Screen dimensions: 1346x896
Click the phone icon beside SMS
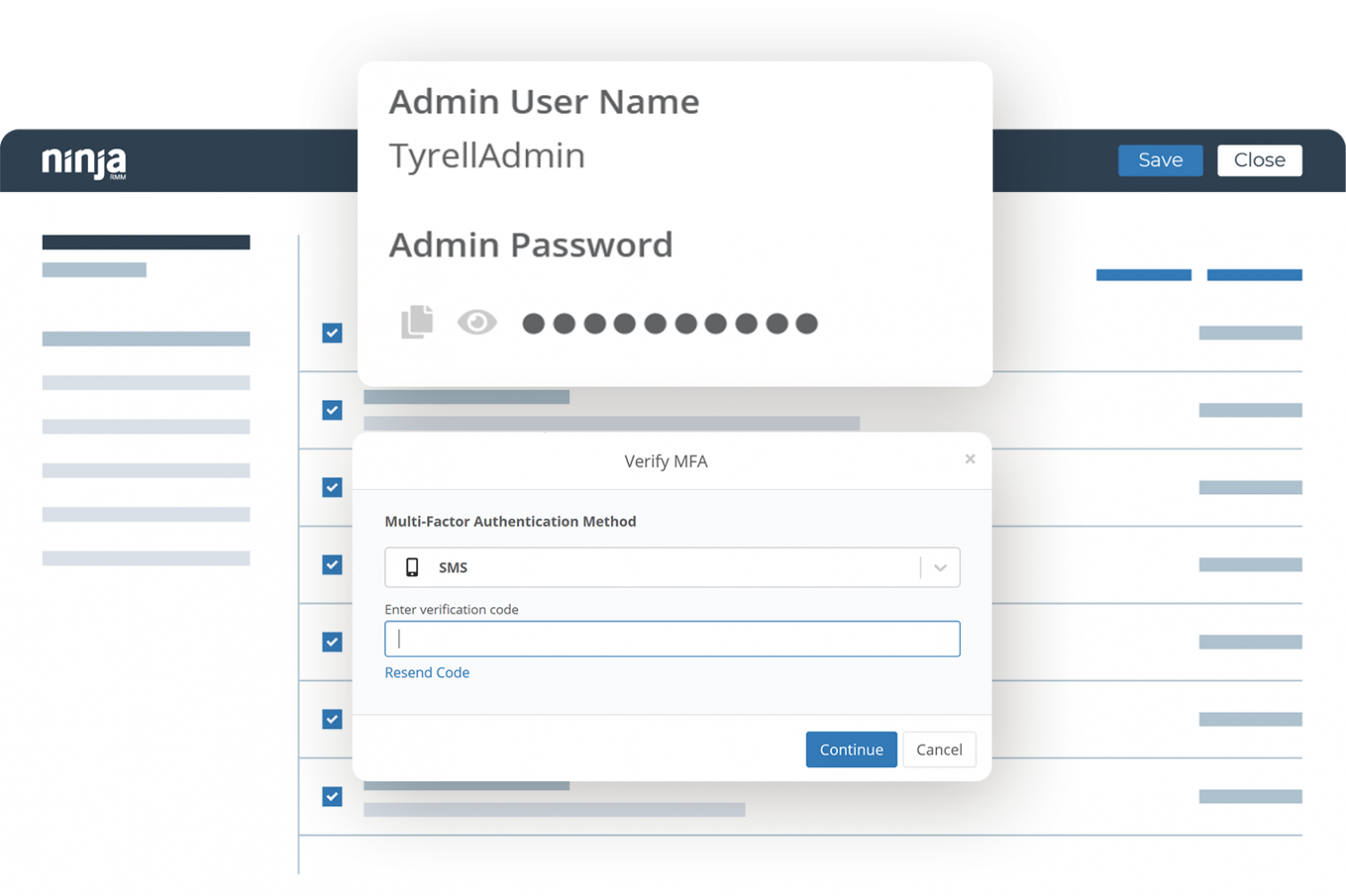coord(412,567)
